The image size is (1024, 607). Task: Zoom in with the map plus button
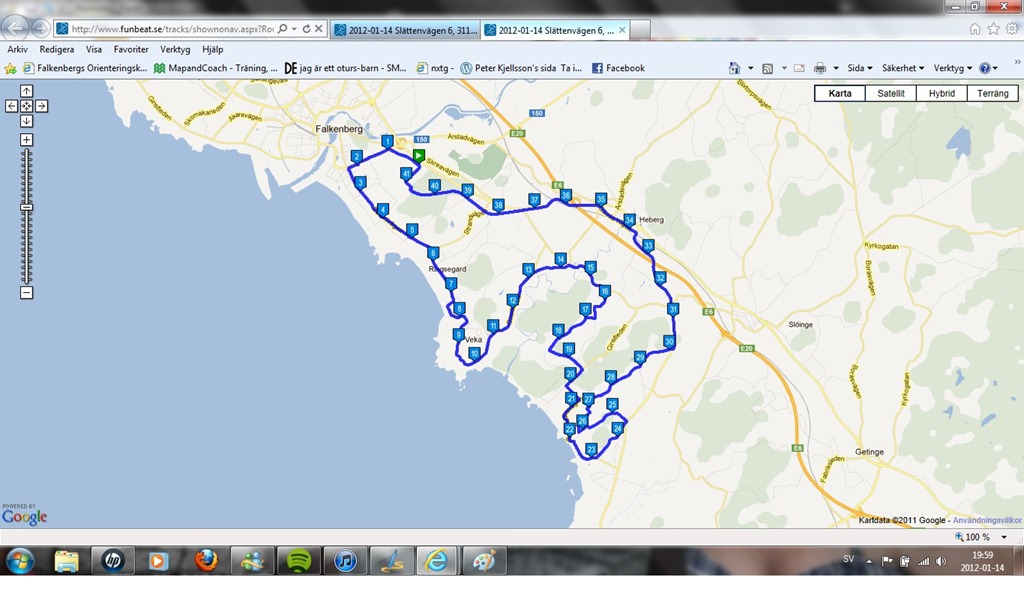[x=27, y=140]
